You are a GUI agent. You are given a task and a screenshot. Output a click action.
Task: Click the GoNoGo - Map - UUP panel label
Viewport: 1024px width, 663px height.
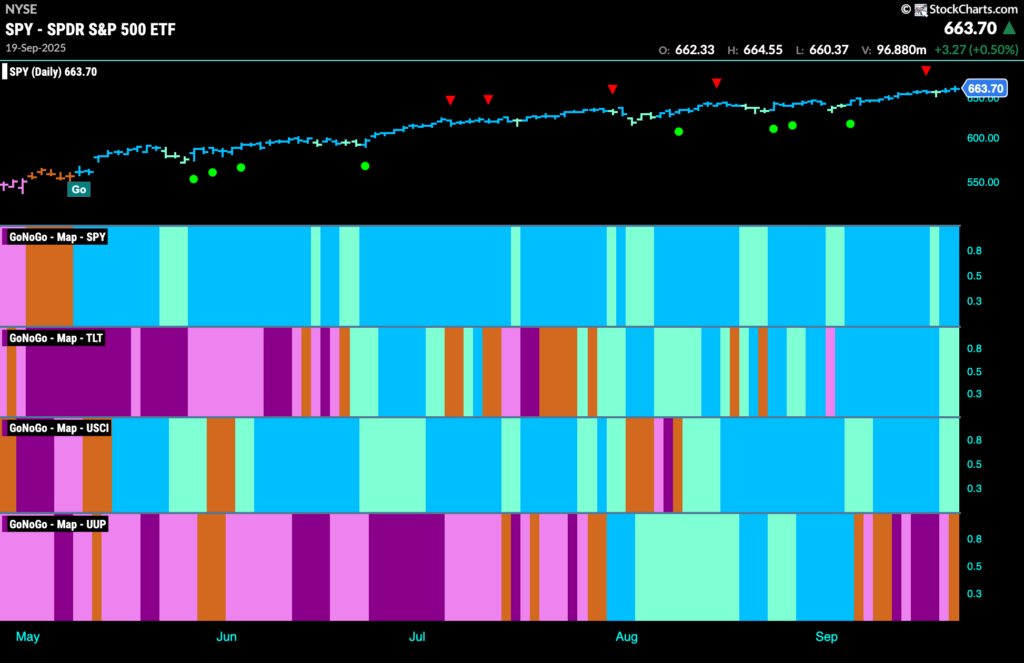pyautogui.click(x=57, y=524)
